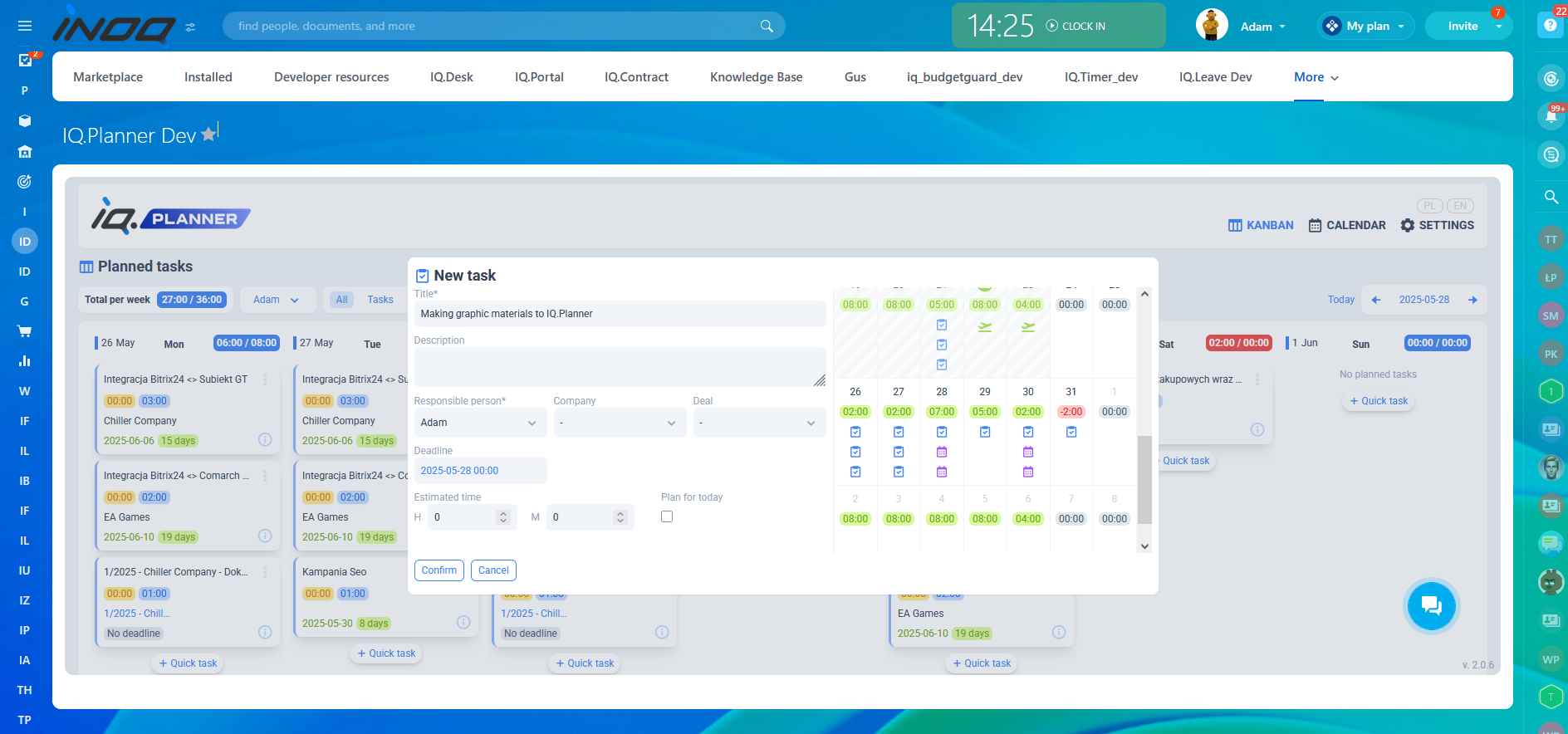Adjust the minutes stepper in Estimated time
Viewport: 1568px width, 734px height.
pos(620,517)
